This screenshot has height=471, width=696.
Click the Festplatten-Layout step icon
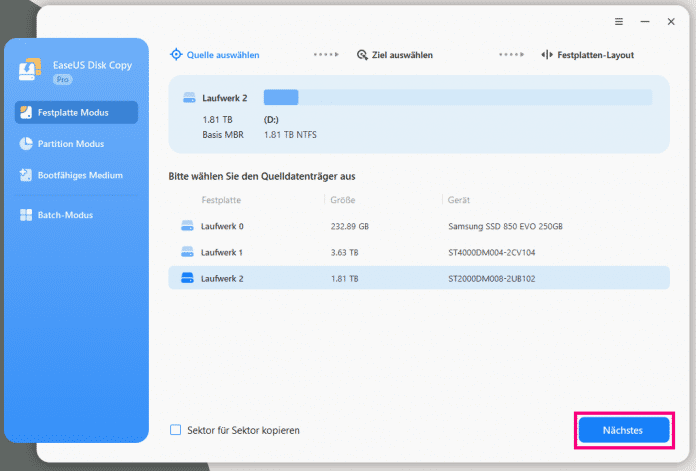pyautogui.click(x=548, y=55)
